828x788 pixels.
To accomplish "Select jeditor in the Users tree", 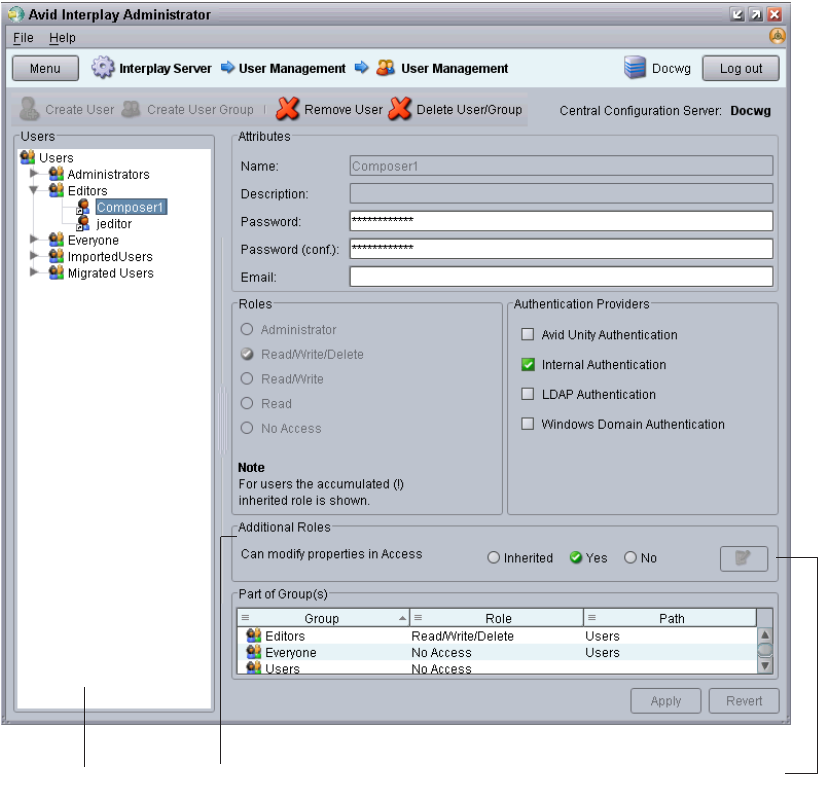I will 114,223.
